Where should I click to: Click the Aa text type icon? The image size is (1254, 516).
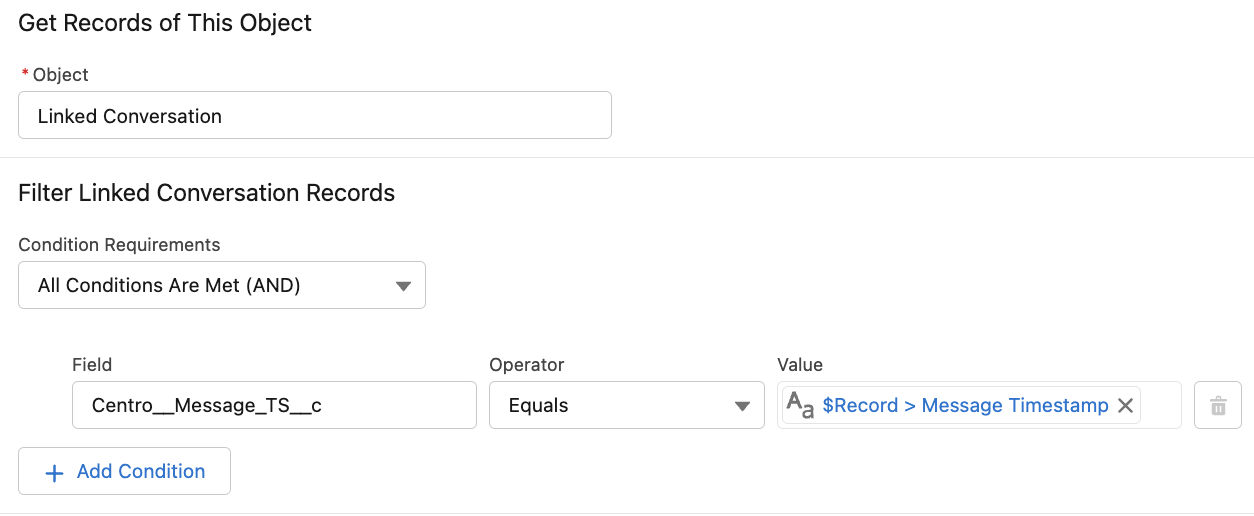(800, 405)
